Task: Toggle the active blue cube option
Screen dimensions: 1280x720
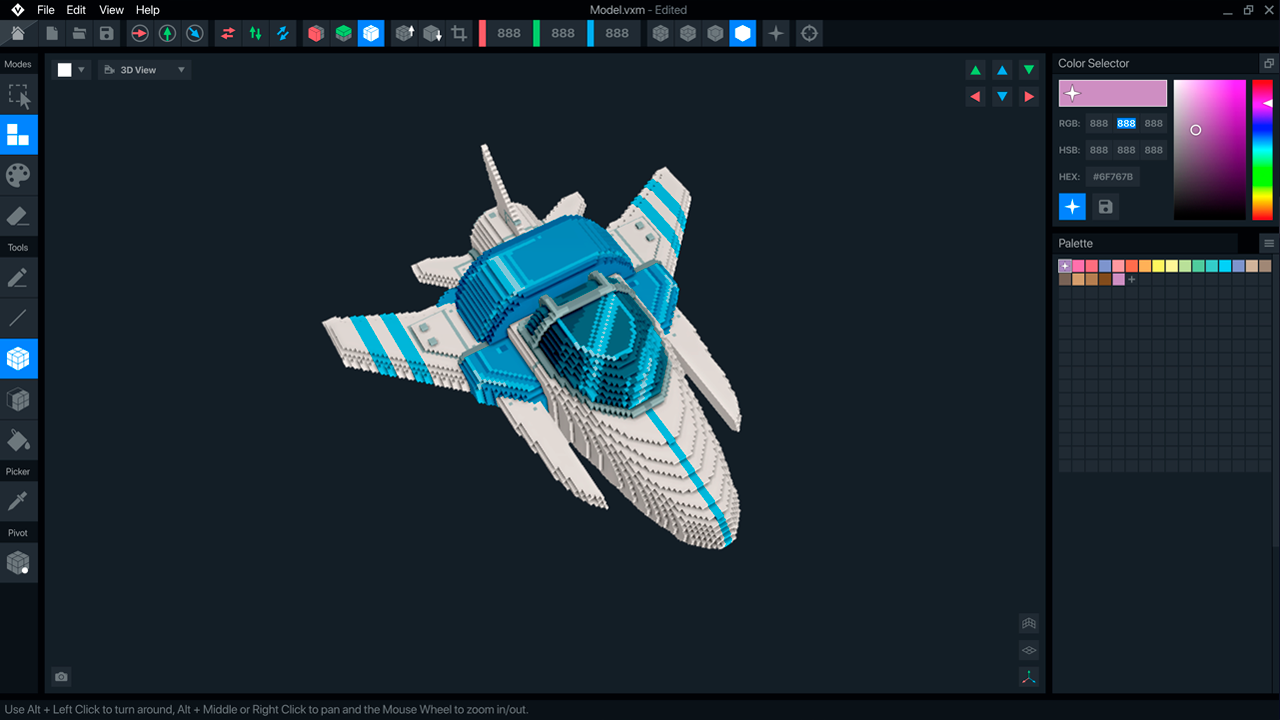Action: point(371,33)
